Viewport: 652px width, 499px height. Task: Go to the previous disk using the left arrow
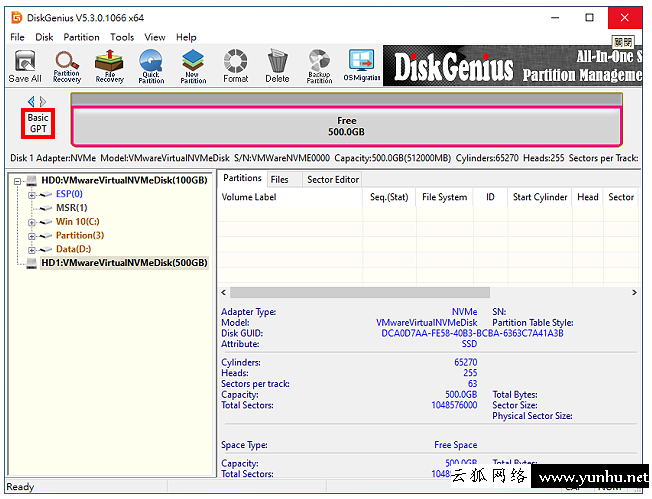coord(31,101)
